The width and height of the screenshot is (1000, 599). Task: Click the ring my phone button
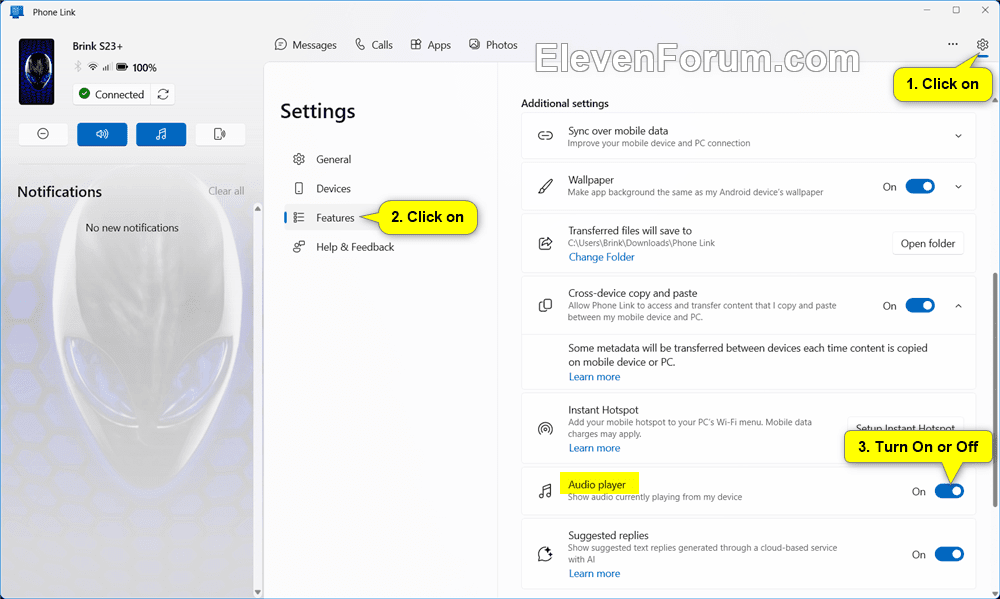(220, 134)
